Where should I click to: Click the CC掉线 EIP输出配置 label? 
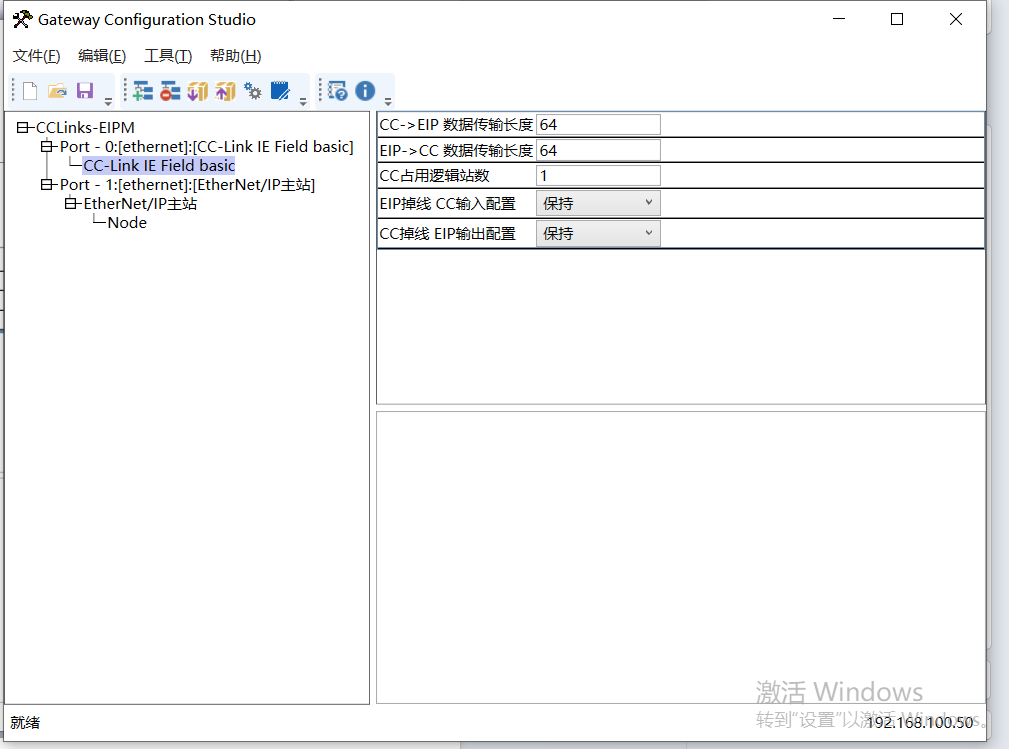coord(448,234)
